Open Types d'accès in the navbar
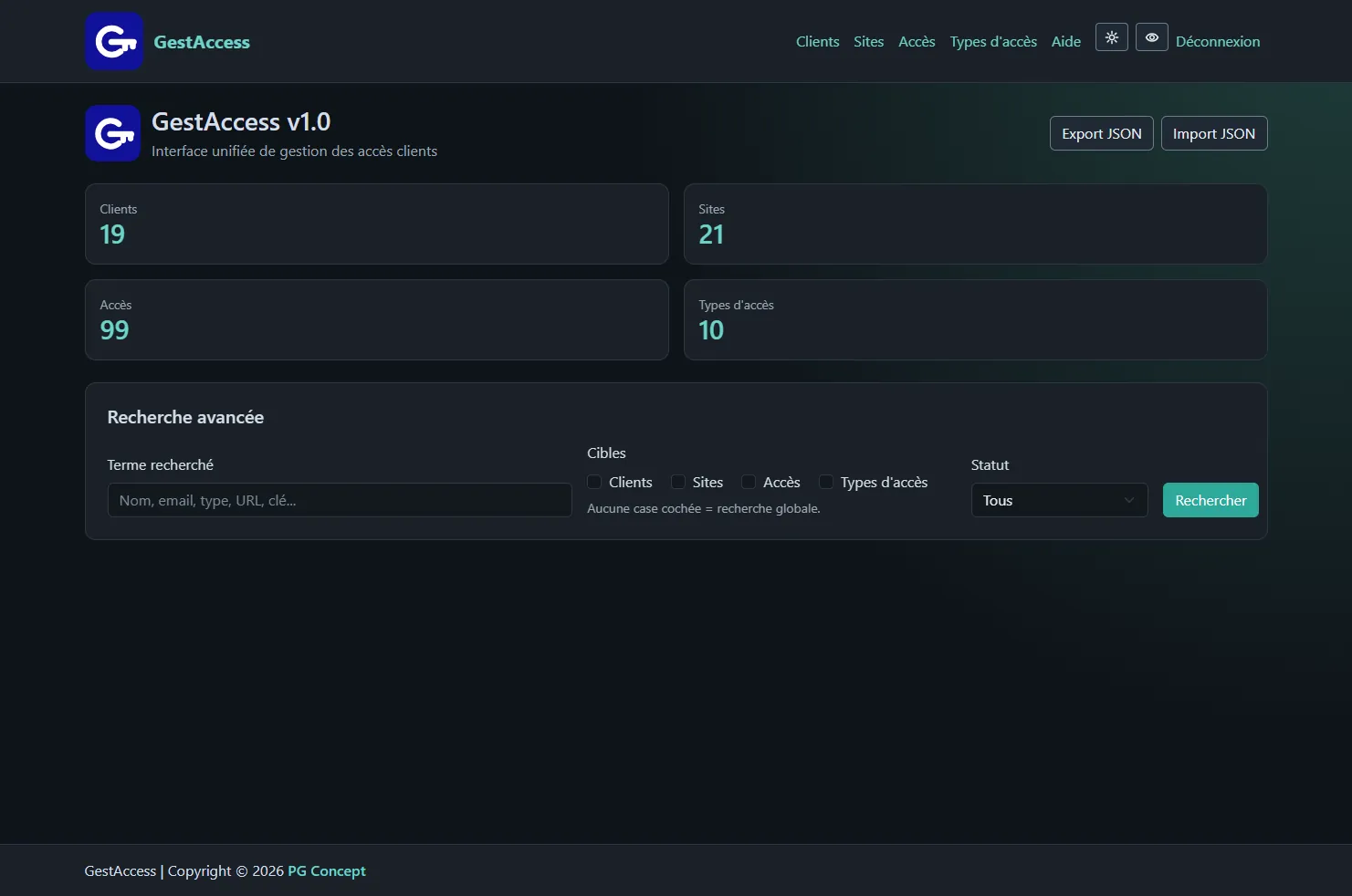 tap(993, 41)
